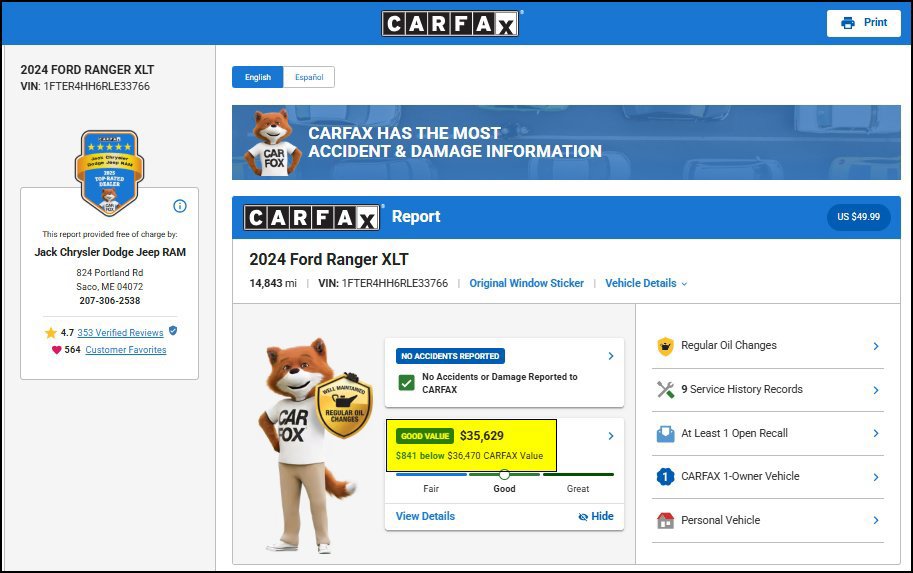Image resolution: width=913 pixels, height=573 pixels.
Task: Click the sidebar VIN 1FTER4HH6RLE33766
Action: tap(97, 86)
